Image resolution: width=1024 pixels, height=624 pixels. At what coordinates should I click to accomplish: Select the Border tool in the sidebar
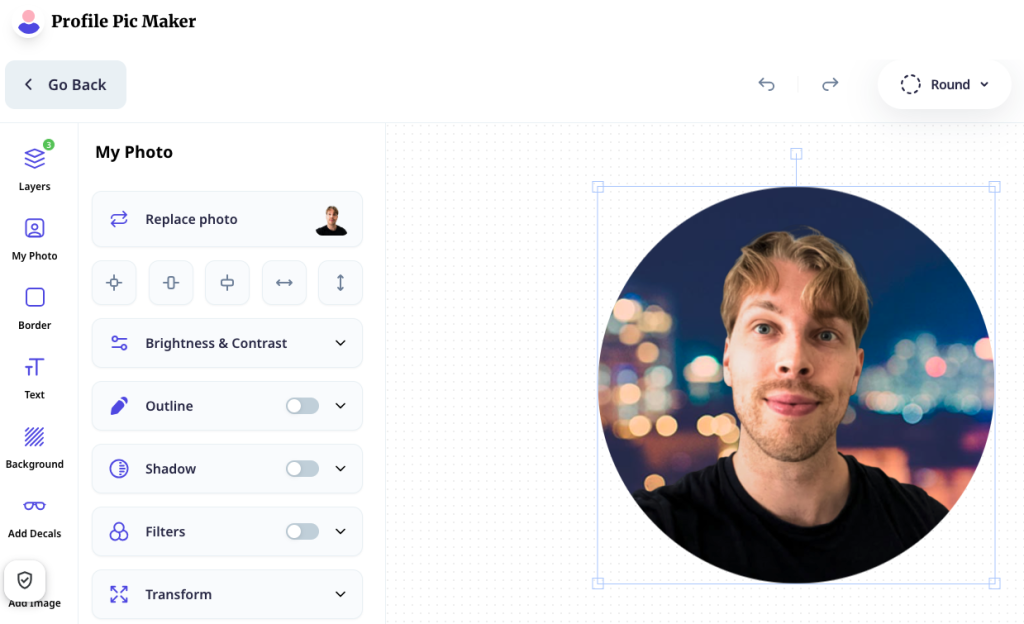click(x=35, y=308)
